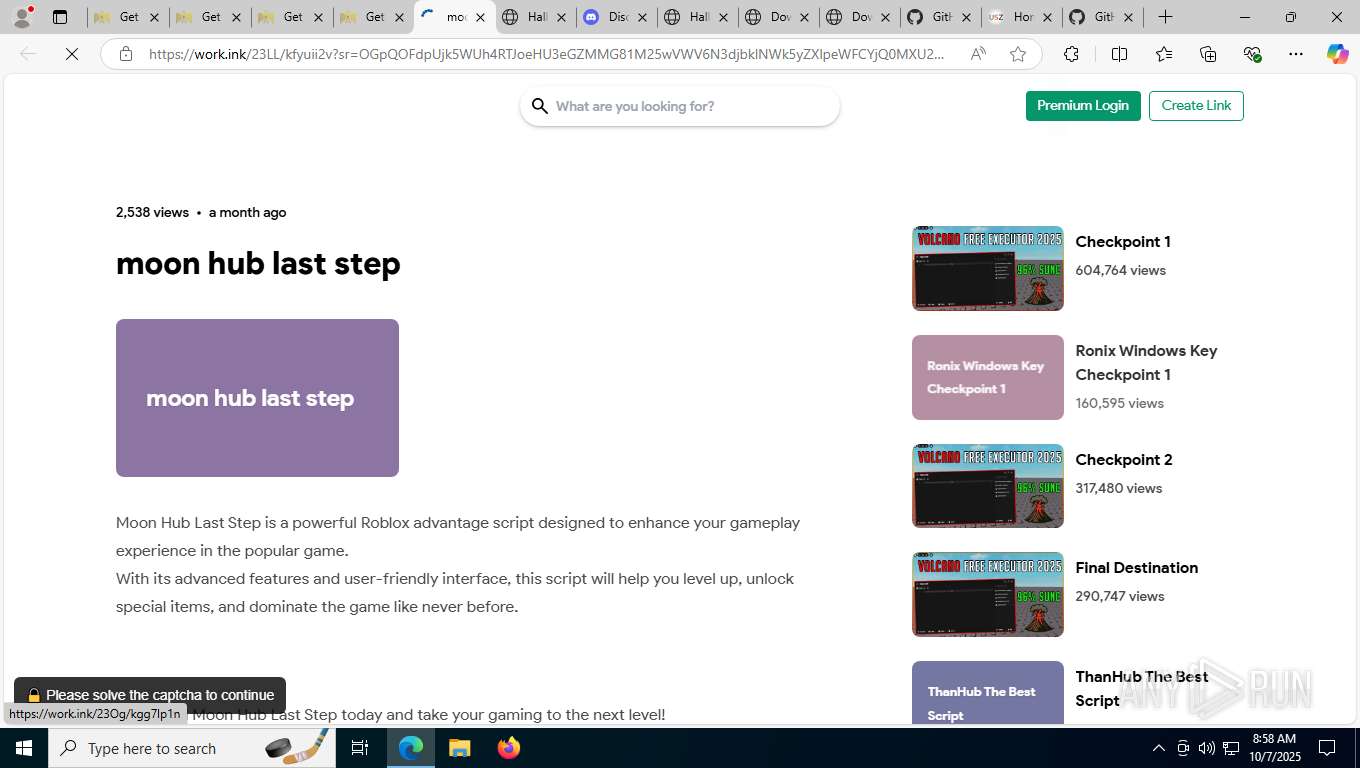Open the tab actions menu icon
This screenshot has height=768, width=1360.
[60, 17]
